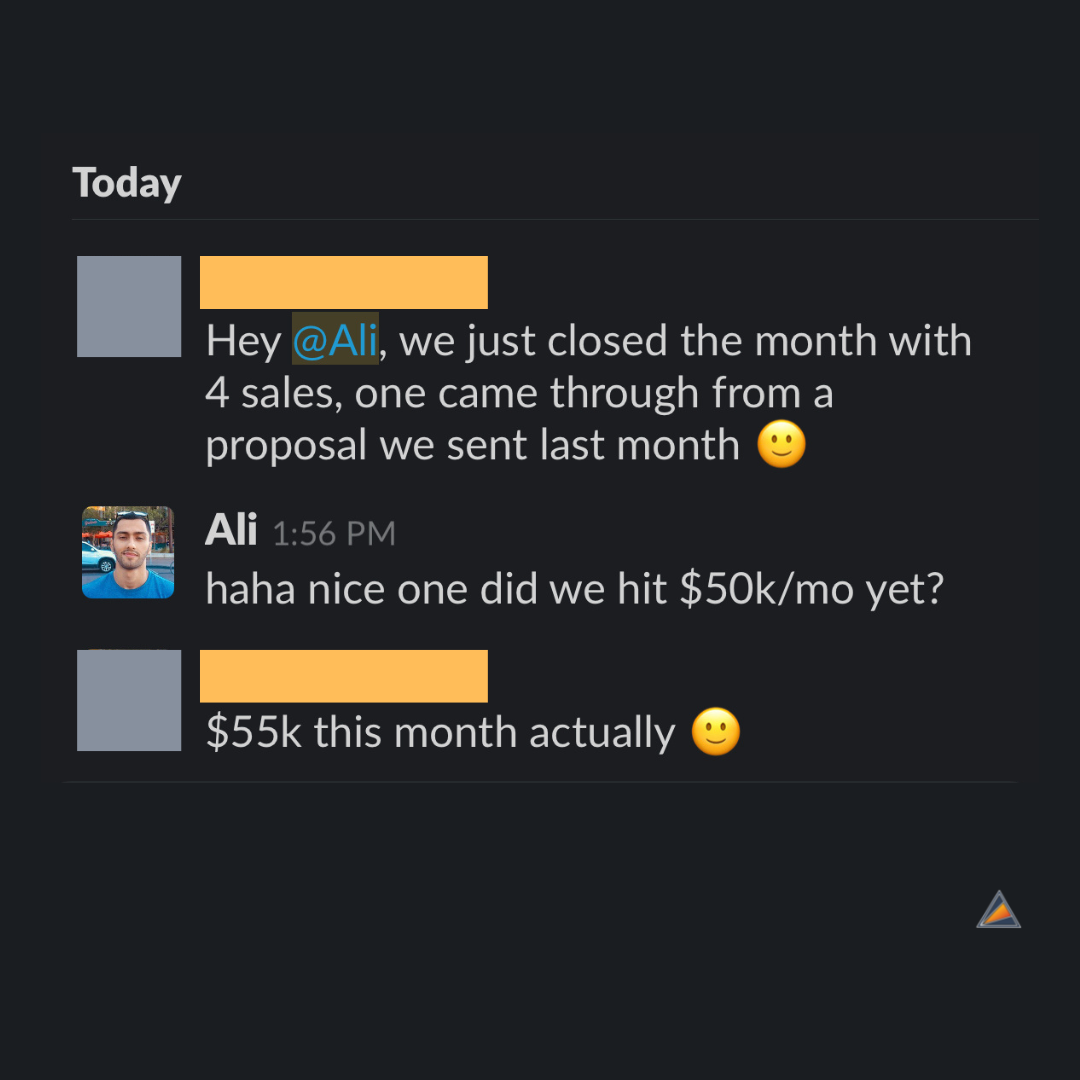Click the orange redacted name above 'Hey @Ali'

click(343, 282)
